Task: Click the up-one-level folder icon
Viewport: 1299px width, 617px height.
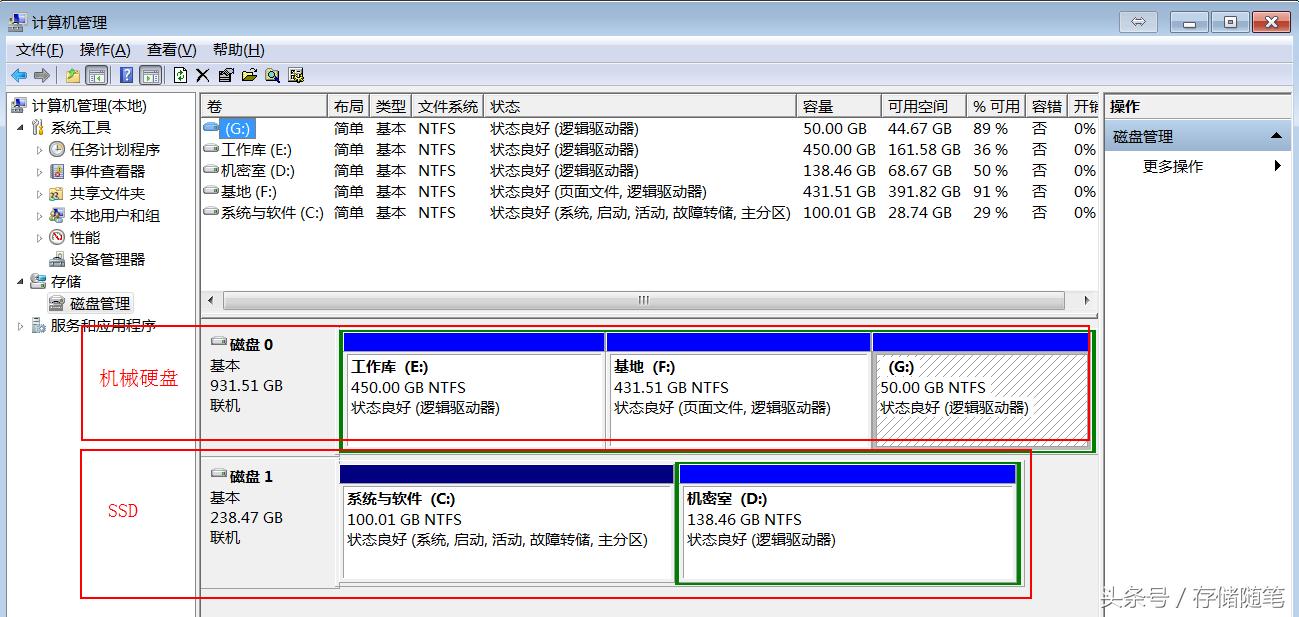Action: 73,75
